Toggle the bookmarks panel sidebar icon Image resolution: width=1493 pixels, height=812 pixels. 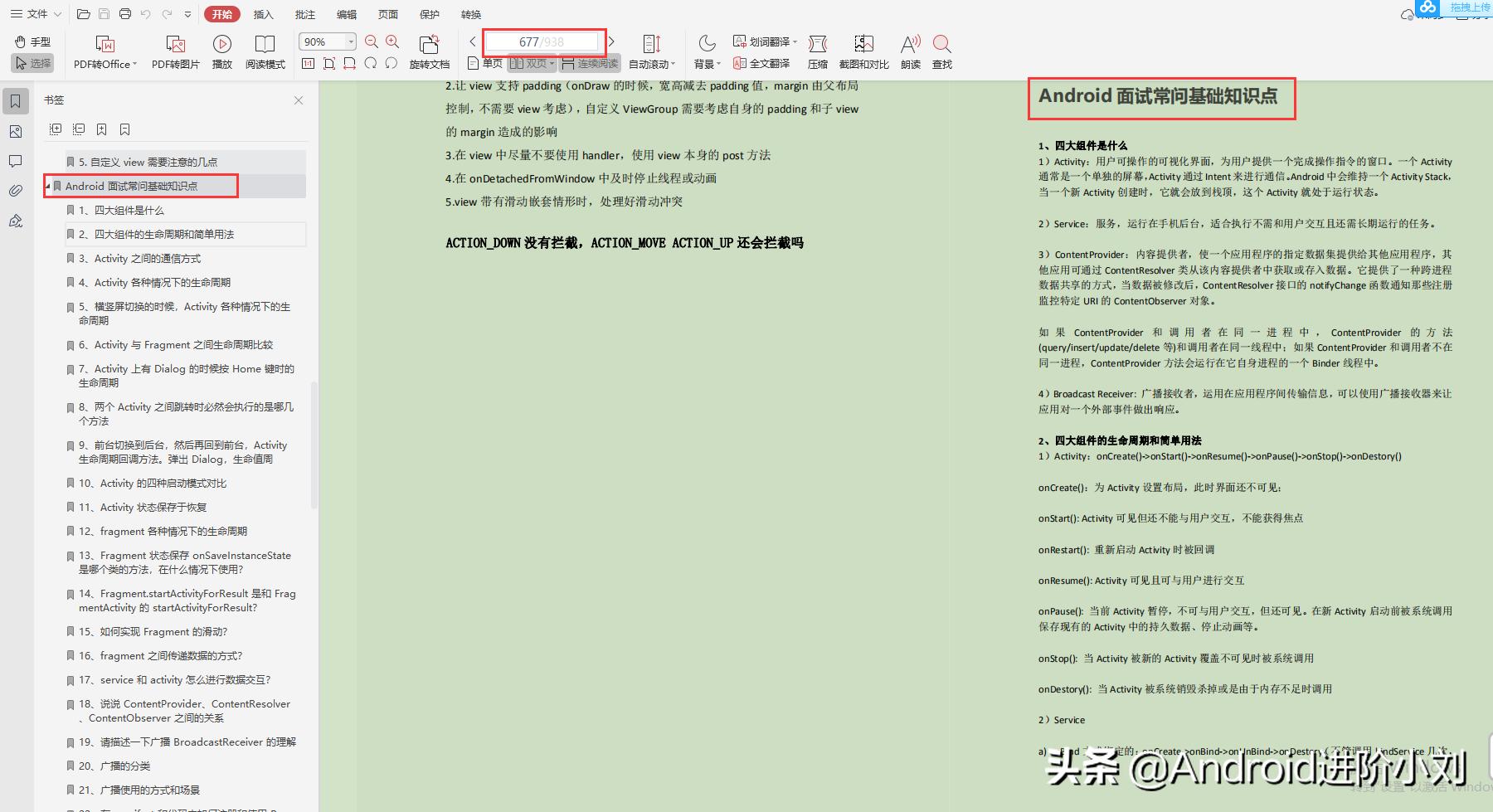[x=16, y=101]
